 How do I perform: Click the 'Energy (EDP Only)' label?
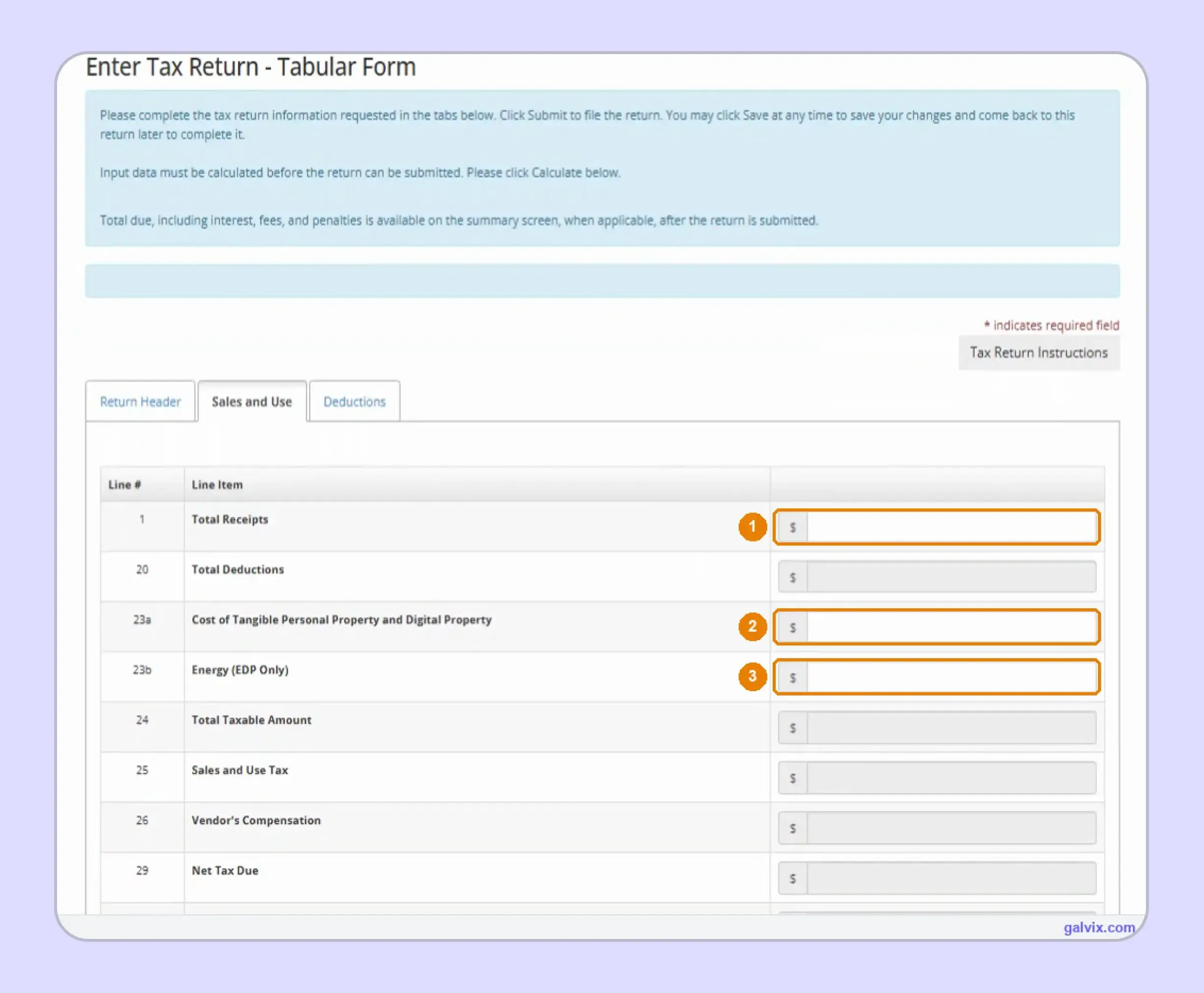tap(240, 670)
